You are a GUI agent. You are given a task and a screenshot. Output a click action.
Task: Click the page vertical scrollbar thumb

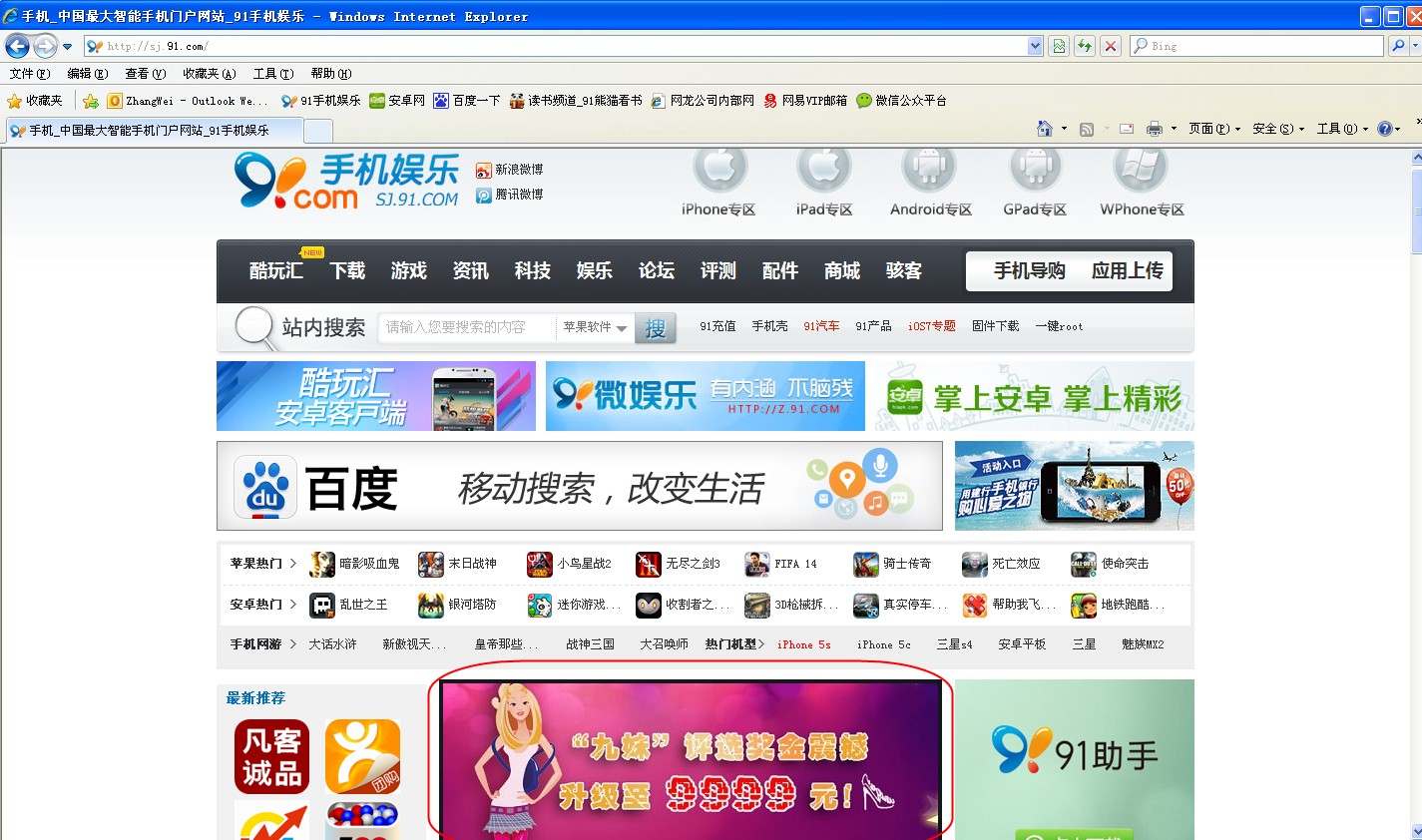pyautogui.click(x=1417, y=211)
